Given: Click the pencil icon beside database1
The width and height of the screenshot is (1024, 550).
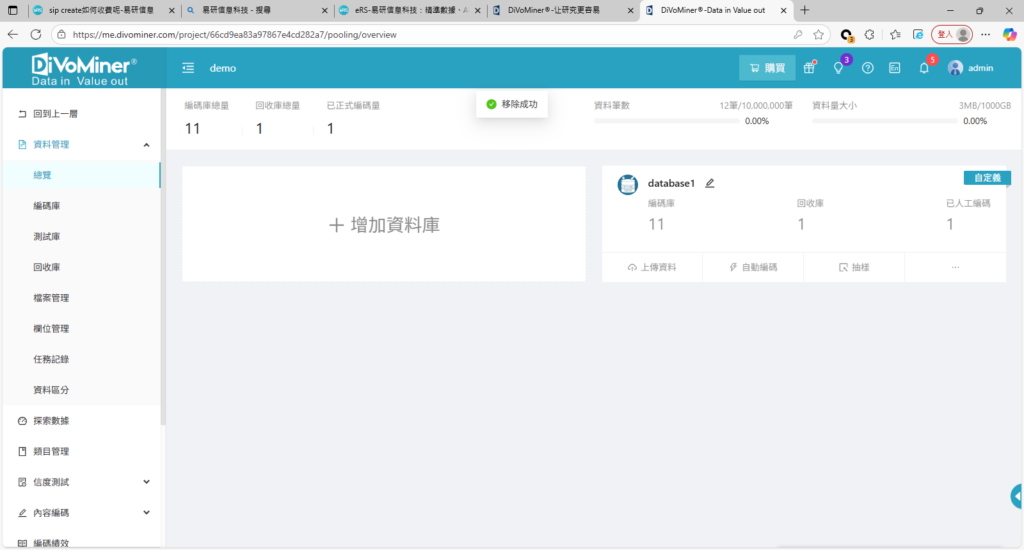Looking at the screenshot, I should (x=710, y=183).
